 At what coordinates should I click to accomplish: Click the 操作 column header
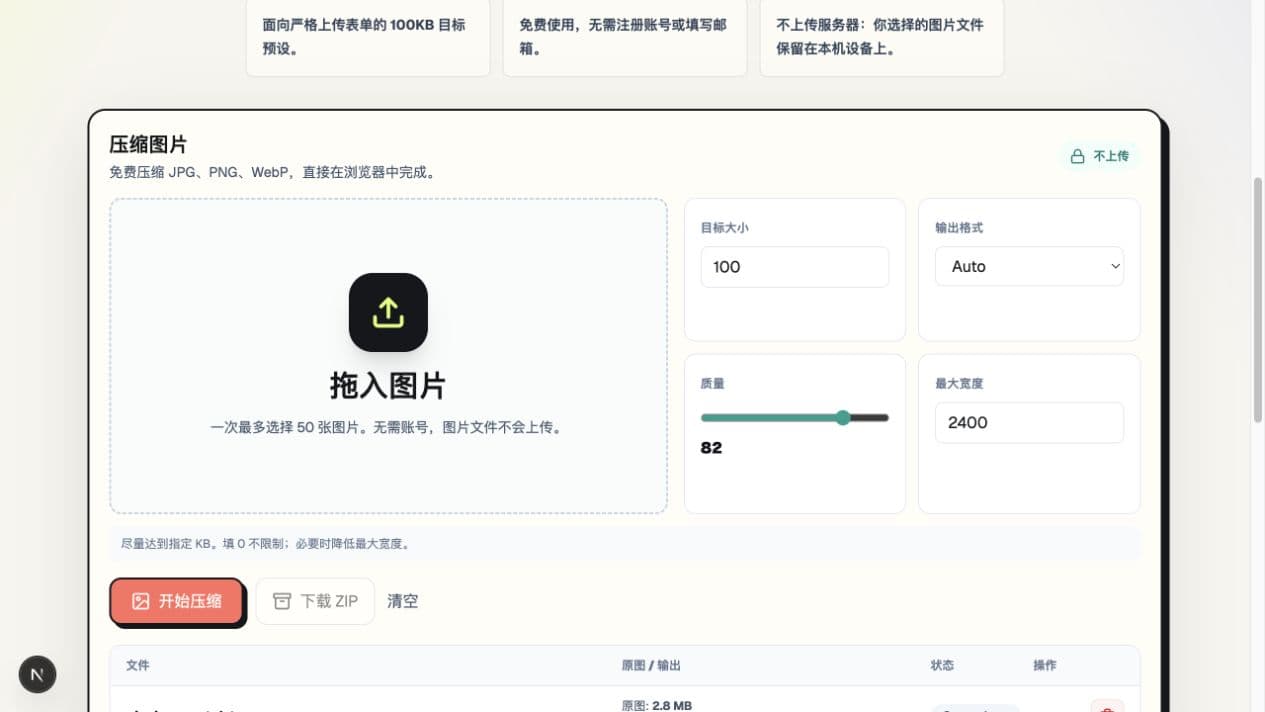(1045, 665)
